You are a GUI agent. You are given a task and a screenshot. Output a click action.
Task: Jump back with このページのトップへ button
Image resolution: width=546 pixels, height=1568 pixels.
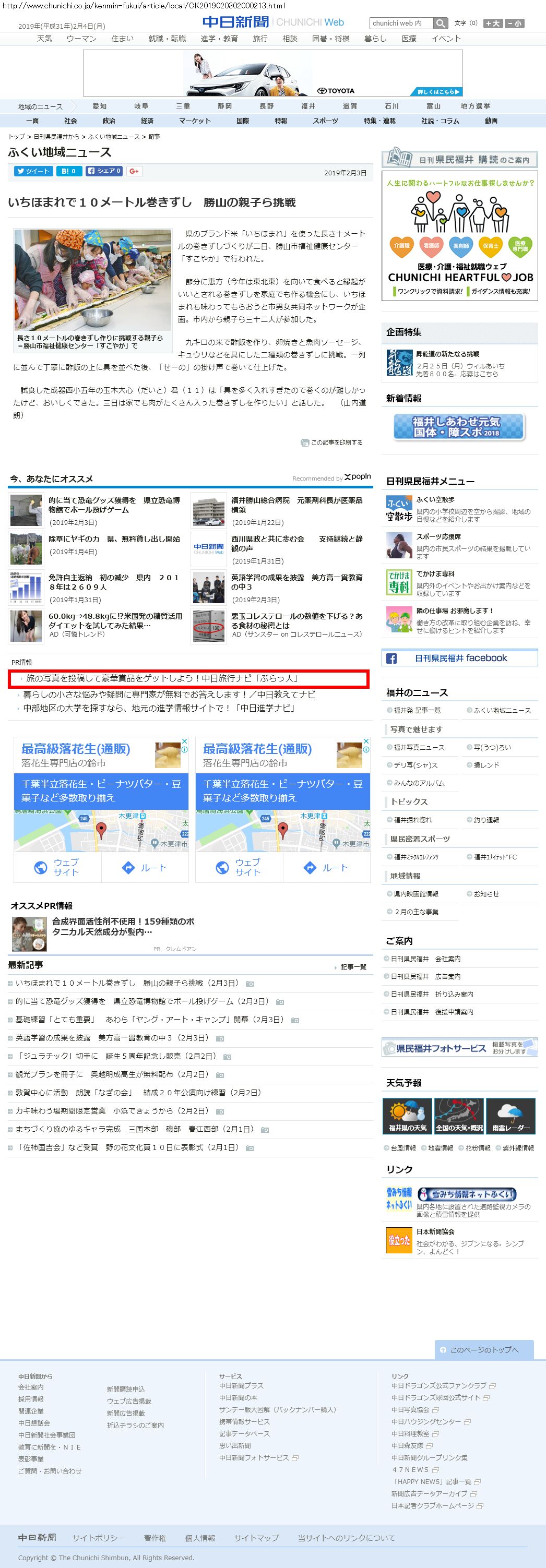pyautogui.click(x=484, y=1349)
